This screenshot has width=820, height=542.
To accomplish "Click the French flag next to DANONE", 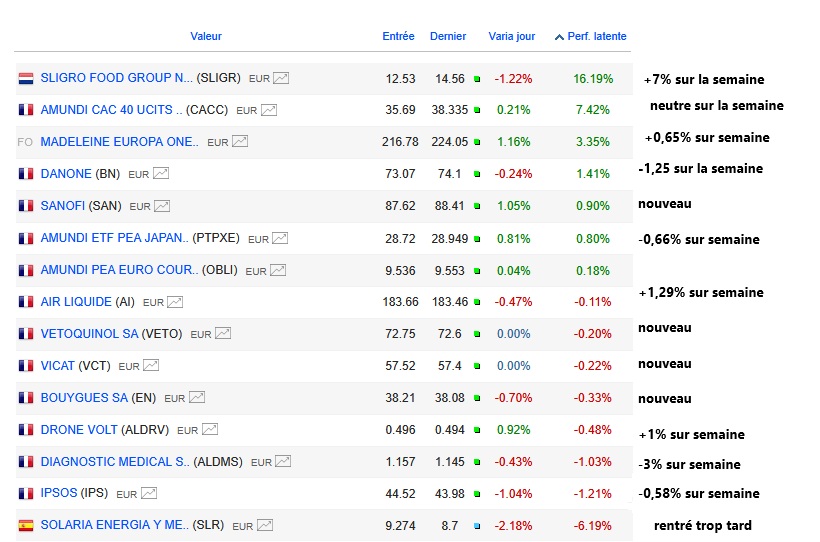I will (x=26, y=174).
